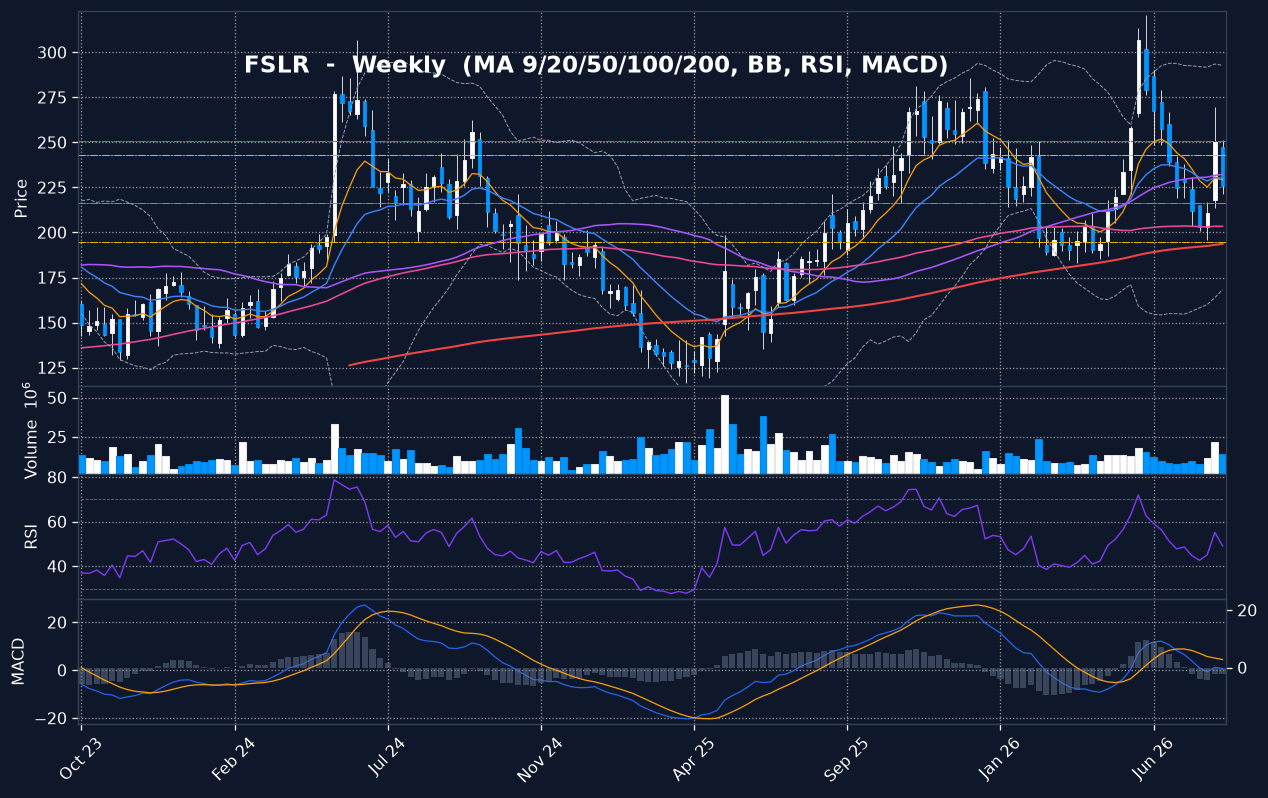Image resolution: width=1268 pixels, height=798 pixels.
Task: Click the 225 price tick label
Action: (x=53, y=188)
